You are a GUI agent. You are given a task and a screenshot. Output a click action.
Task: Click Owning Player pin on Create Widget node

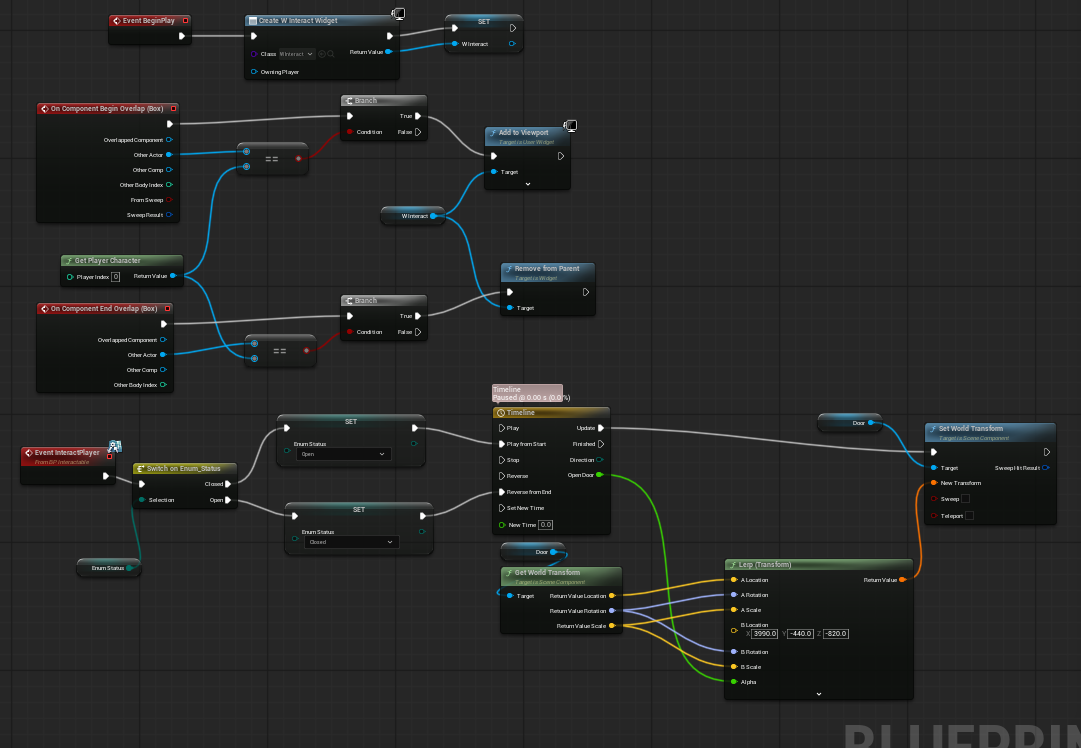coord(254,72)
